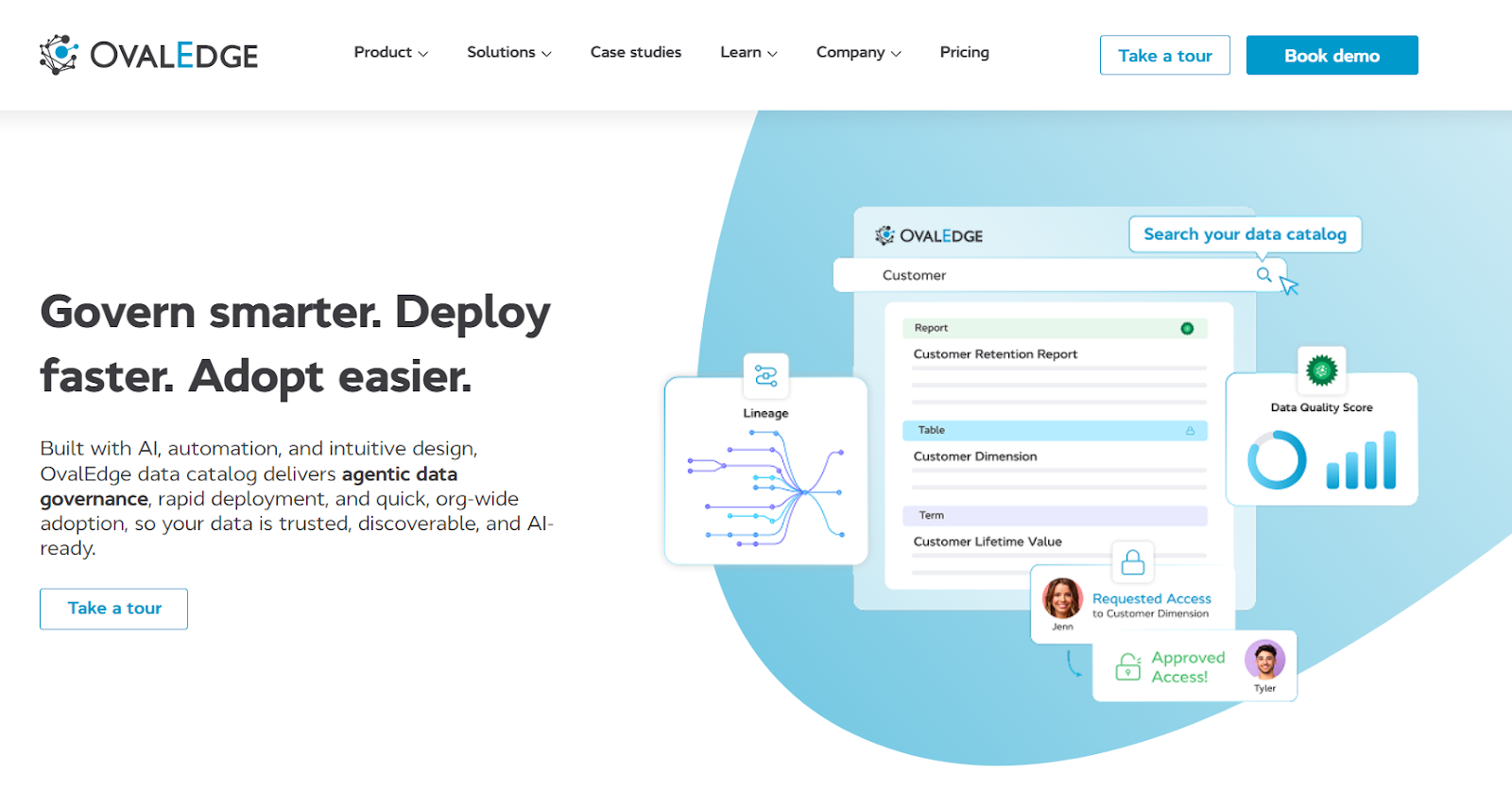This screenshot has width=1512, height=808.
Task: Expand the Solutions chevron arrow
Action: click(546, 54)
